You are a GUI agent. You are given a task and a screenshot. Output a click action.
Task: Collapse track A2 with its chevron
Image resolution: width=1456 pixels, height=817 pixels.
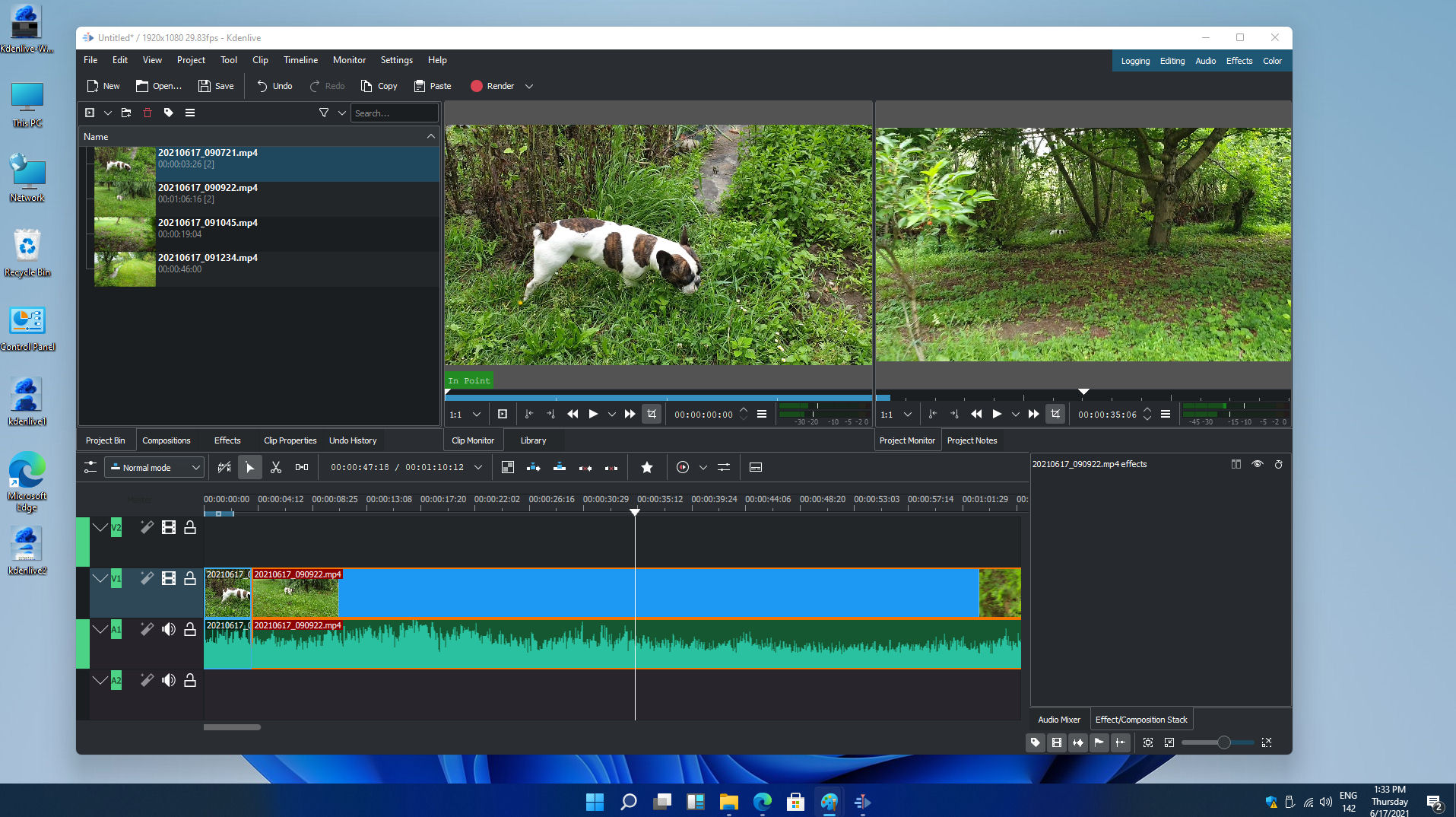[x=100, y=680]
